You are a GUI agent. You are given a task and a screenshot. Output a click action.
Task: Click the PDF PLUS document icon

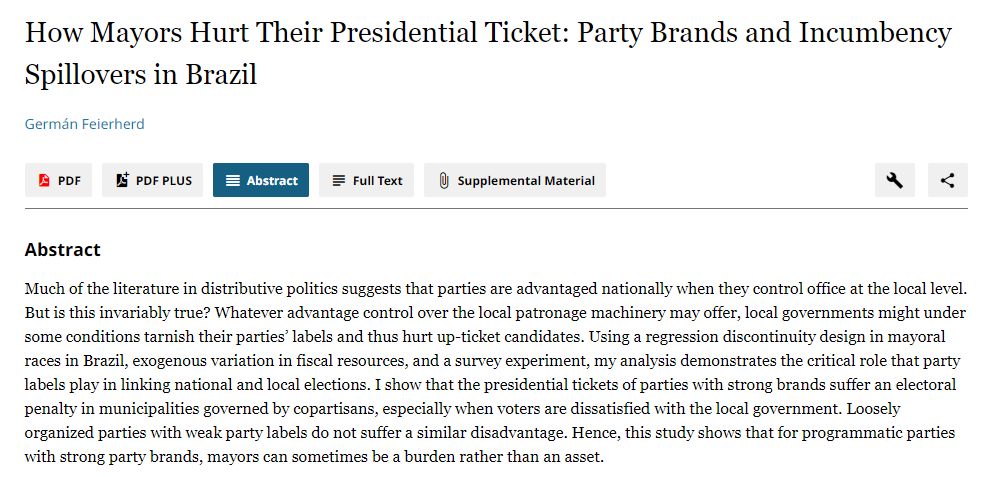coord(122,181)
